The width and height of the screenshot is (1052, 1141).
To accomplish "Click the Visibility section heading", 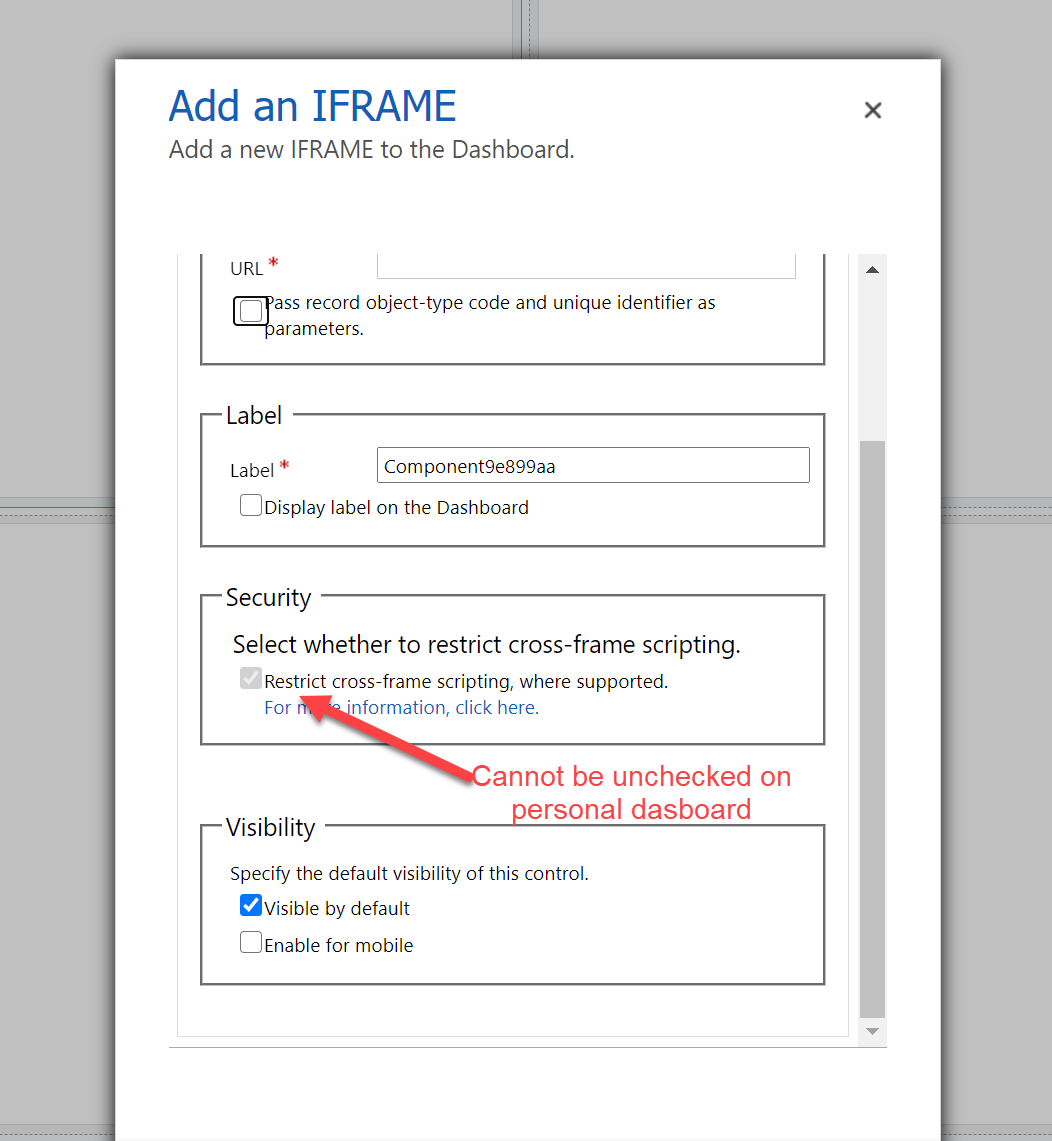I will pos(270,828).
